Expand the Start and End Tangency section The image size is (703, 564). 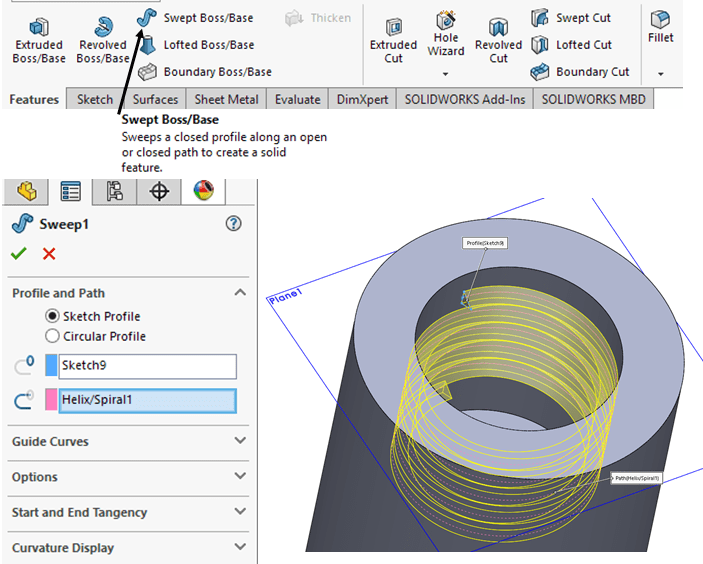(239, 512)
